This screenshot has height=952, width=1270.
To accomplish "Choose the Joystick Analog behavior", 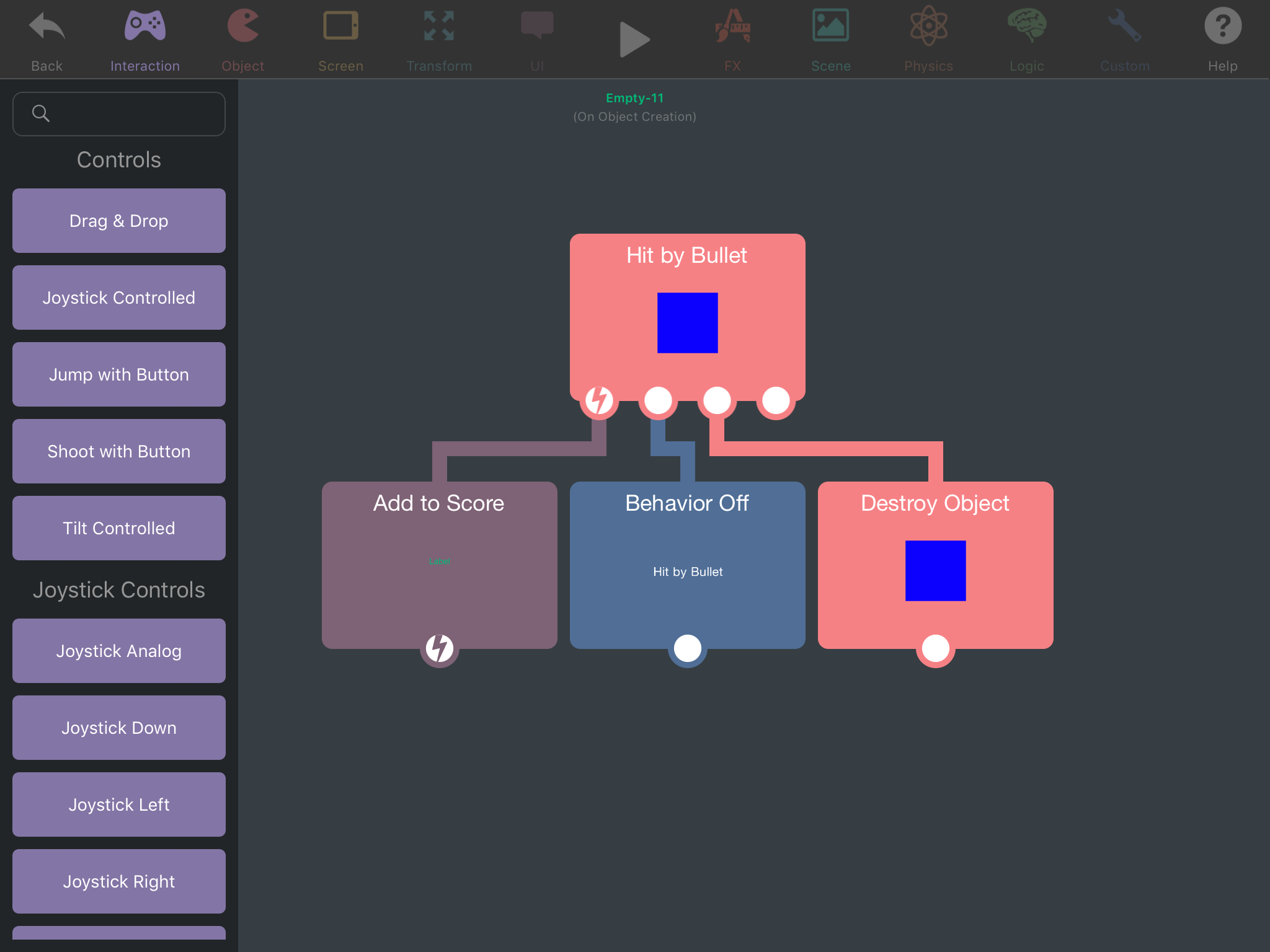I will point(119,651).
